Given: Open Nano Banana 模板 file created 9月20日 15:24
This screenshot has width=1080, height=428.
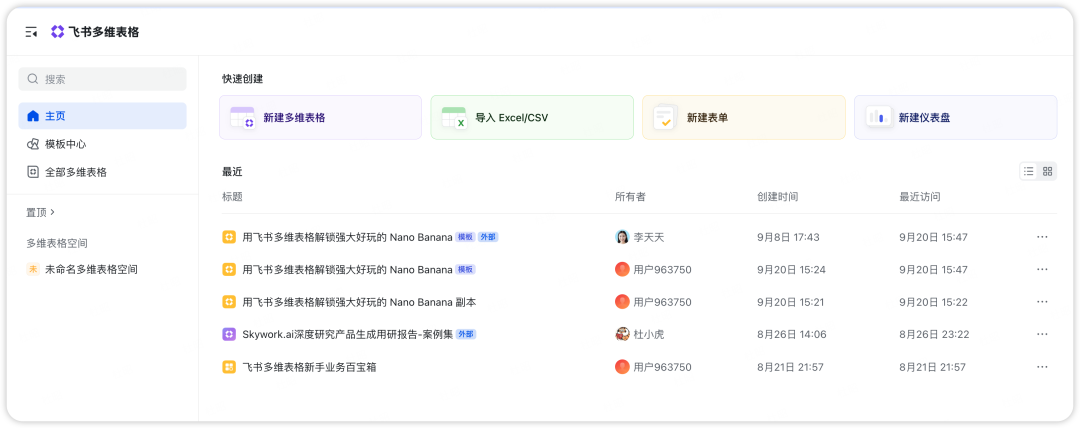Looking at the screenshot, I should [347, 269].
